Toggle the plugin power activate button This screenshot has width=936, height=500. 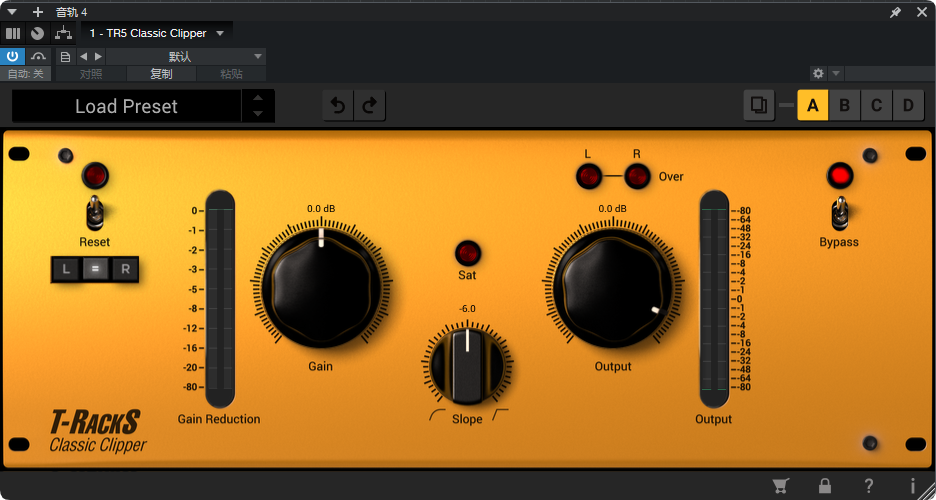click(x=13, y=57)
